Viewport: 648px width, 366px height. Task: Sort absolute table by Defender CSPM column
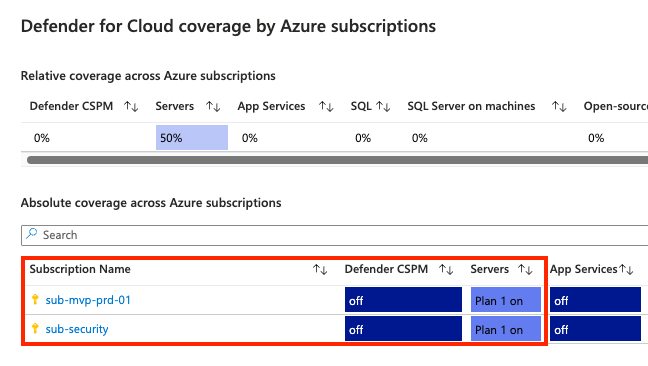(446, 270)
